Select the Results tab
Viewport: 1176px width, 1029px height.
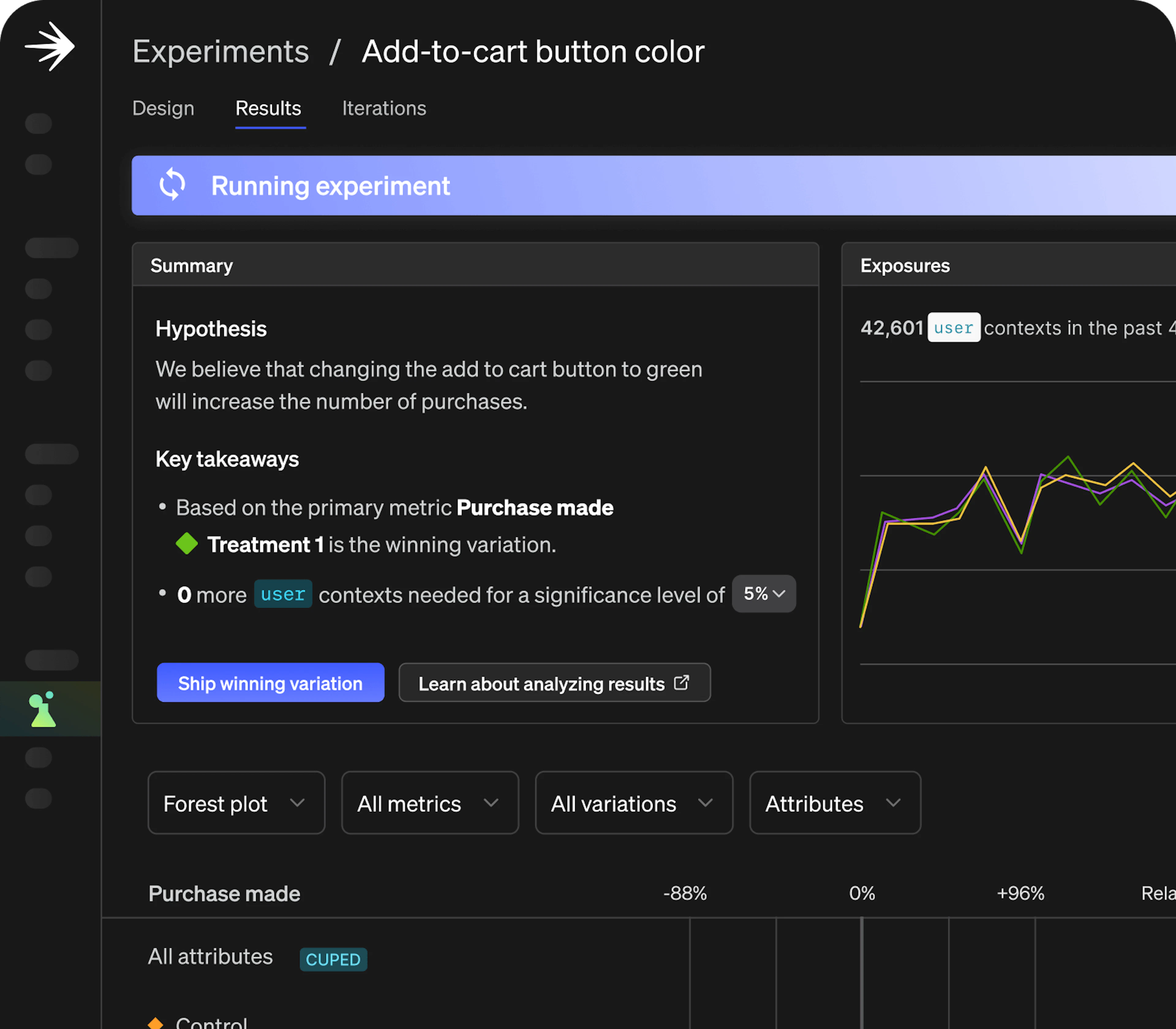[268, 108]
